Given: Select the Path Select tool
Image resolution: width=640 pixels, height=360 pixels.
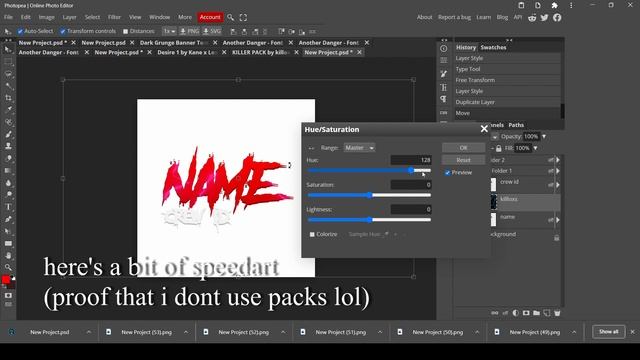Looking at the screenshot, I should 8,231.
